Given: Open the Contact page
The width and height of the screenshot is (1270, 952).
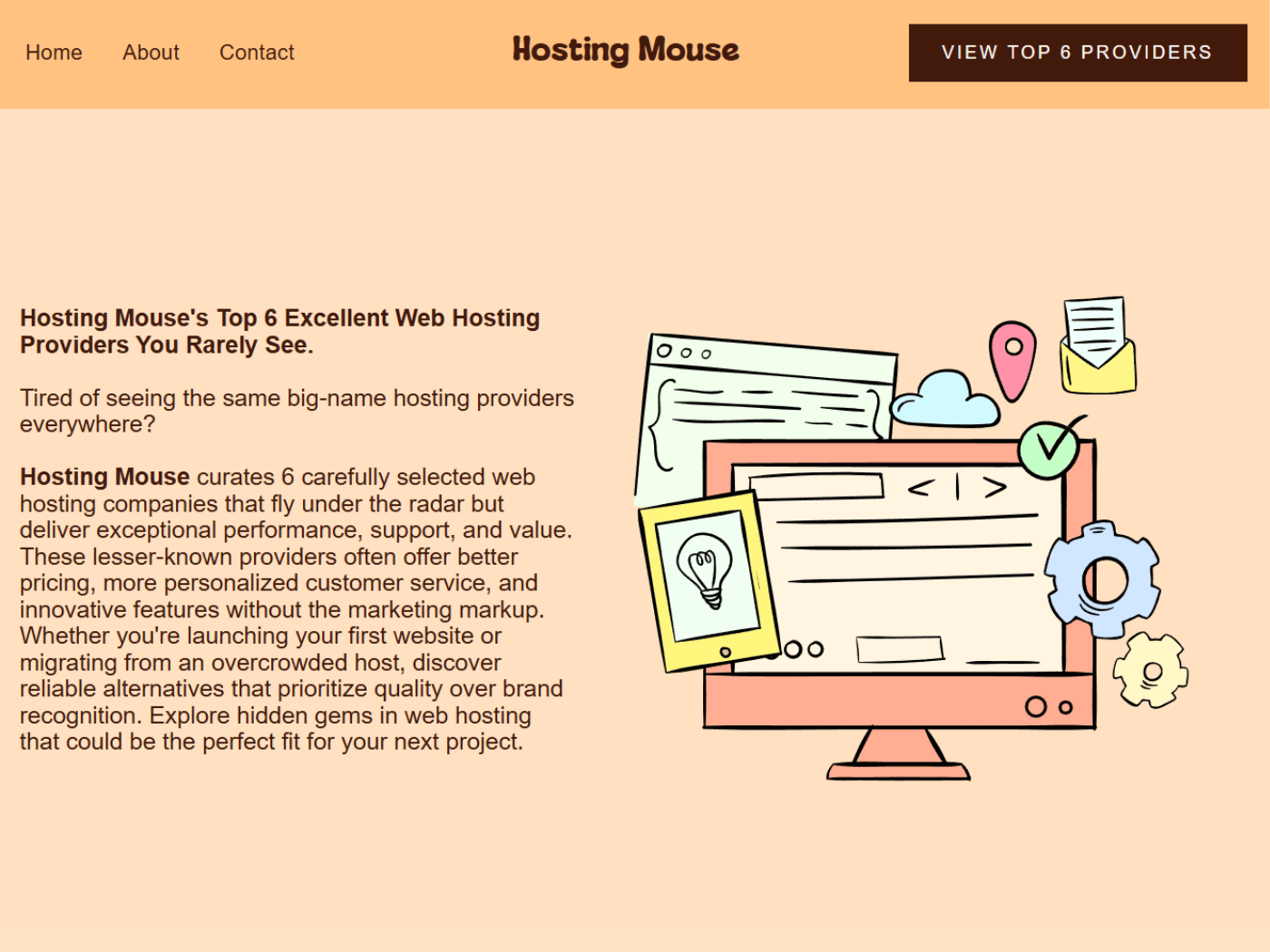Looking at the screenshot, I should click(257, 53).
